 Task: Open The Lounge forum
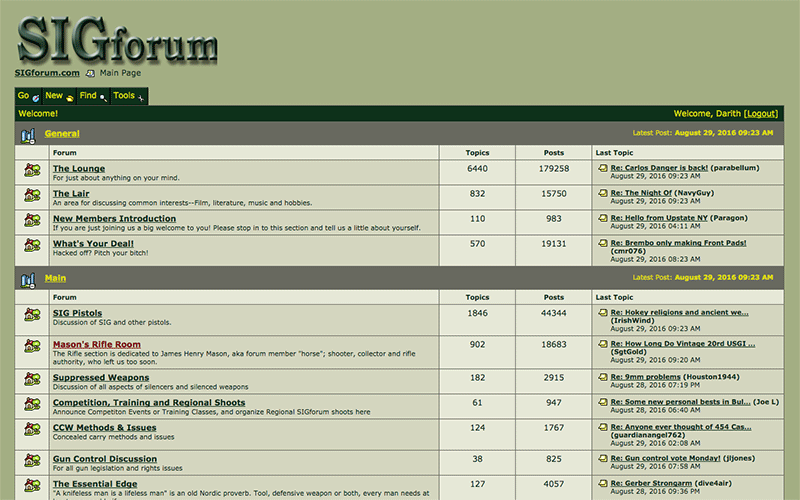[x=79, y=168]
